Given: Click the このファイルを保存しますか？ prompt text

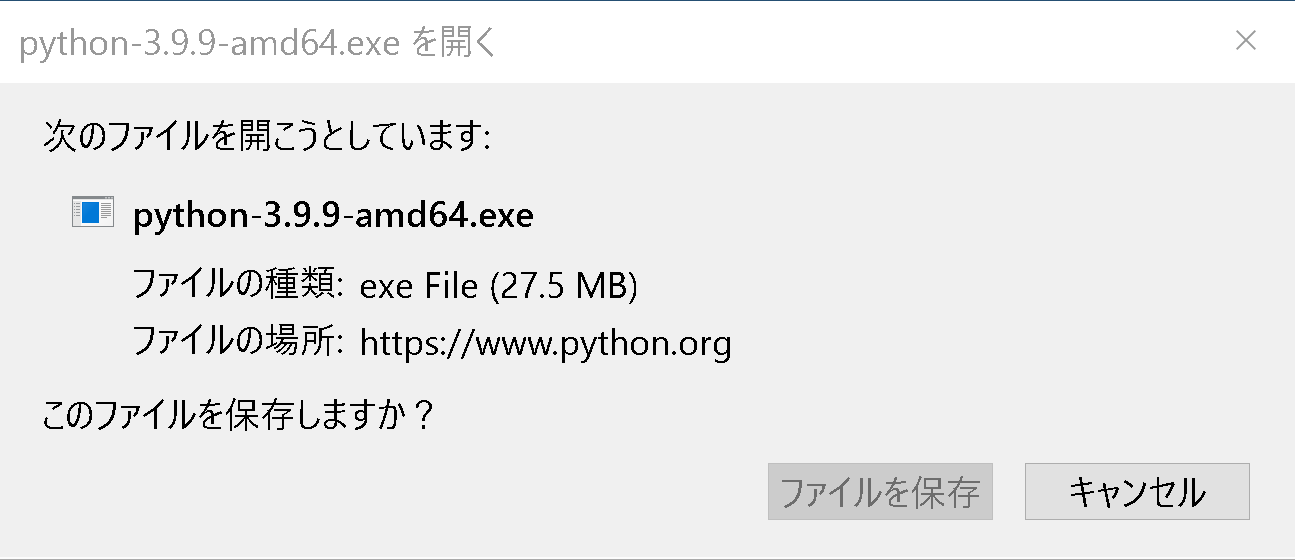Looking at the screenshot, I should coord(239,414).
